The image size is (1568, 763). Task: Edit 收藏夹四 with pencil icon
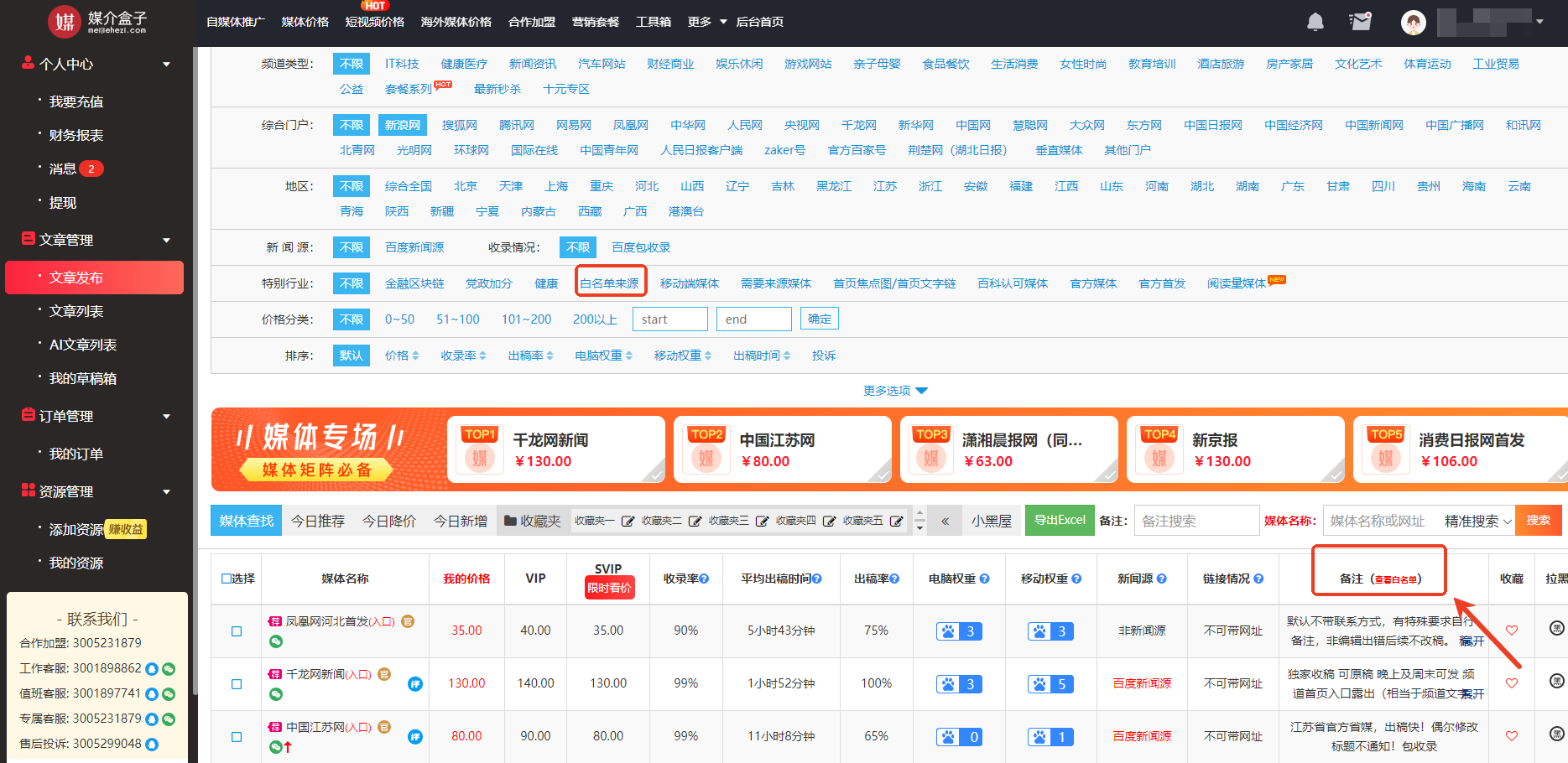tap(829, 522)
